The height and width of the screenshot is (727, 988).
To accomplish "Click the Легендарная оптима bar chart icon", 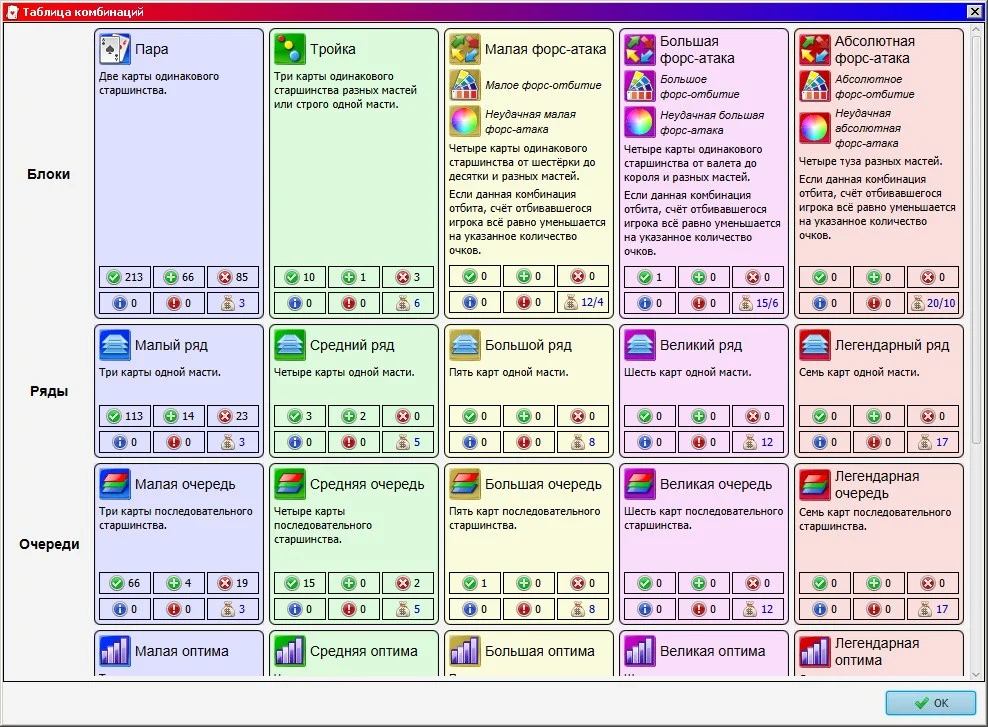I will 815,652.
